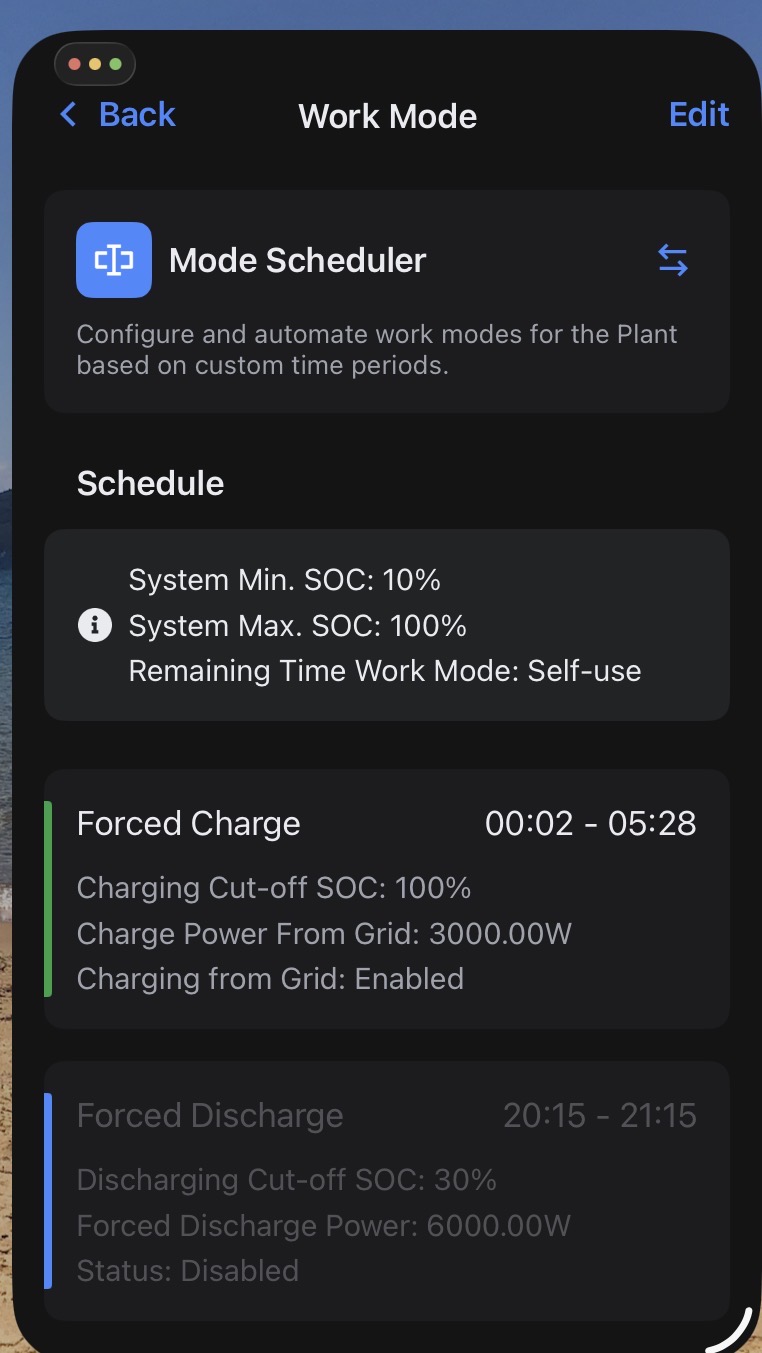Click the Status: Disabled line
This screenshot has height=1353, width=762.
point(188,1271)
